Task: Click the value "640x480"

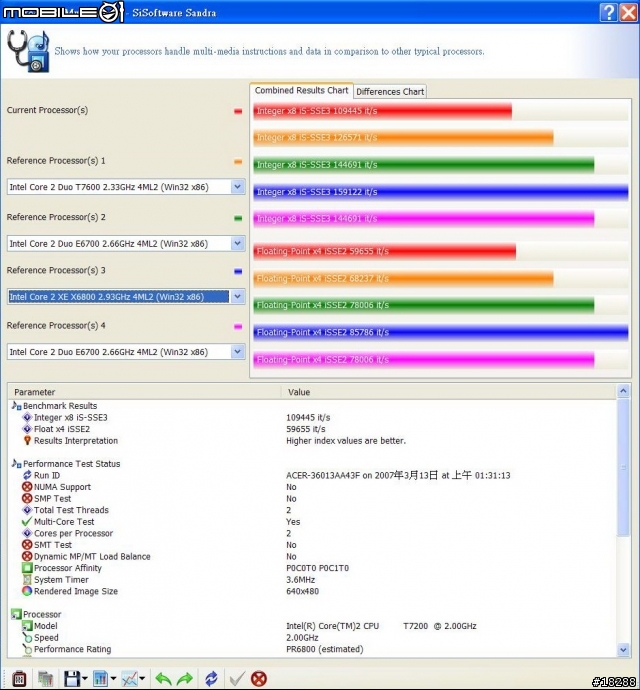Action: (x=302, y=591)
